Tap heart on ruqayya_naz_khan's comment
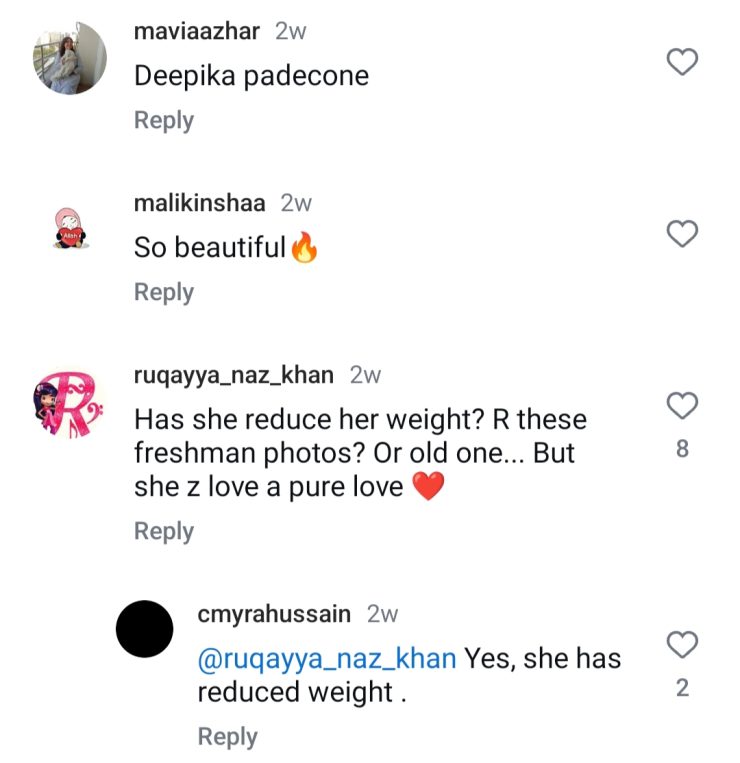Screen dimensions: 740x763 coord(682,406)
